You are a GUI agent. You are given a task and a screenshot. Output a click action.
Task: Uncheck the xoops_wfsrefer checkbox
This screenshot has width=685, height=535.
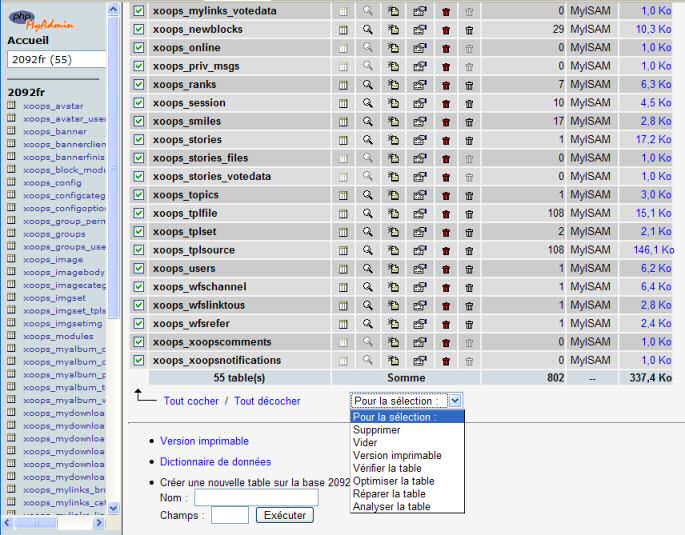tap(138, 323)
